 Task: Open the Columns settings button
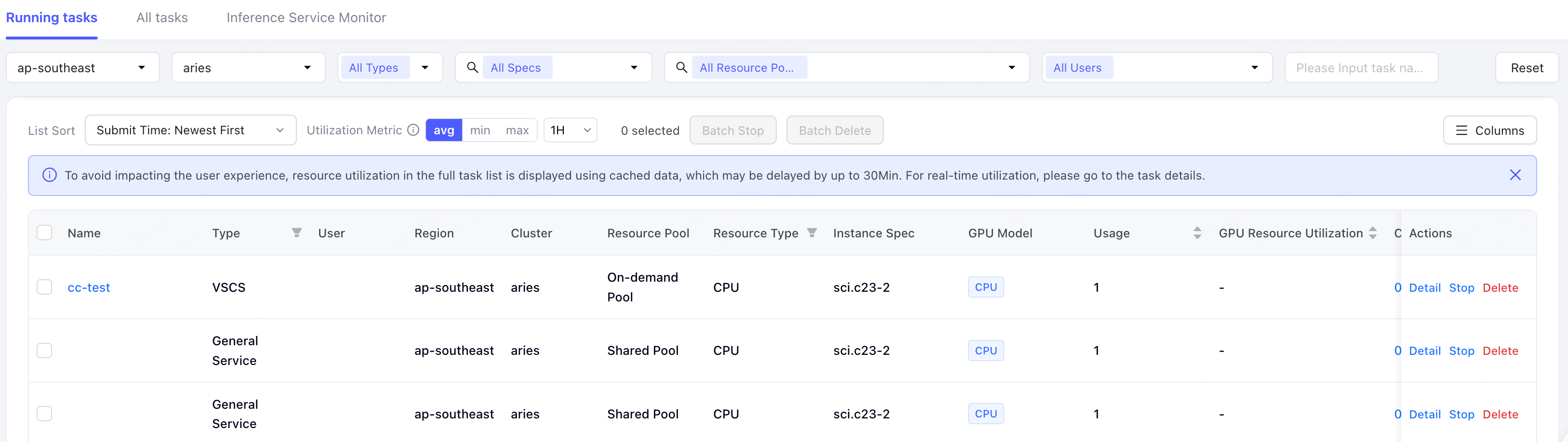(x=1489, y=130)
